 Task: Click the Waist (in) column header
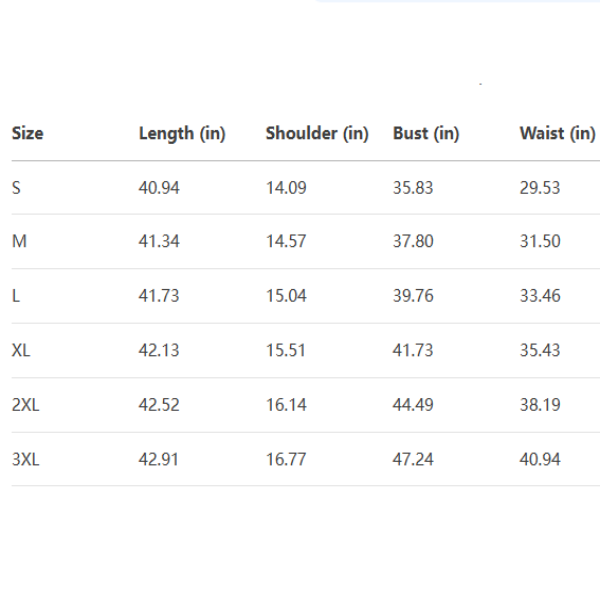[x=557, y=133]
